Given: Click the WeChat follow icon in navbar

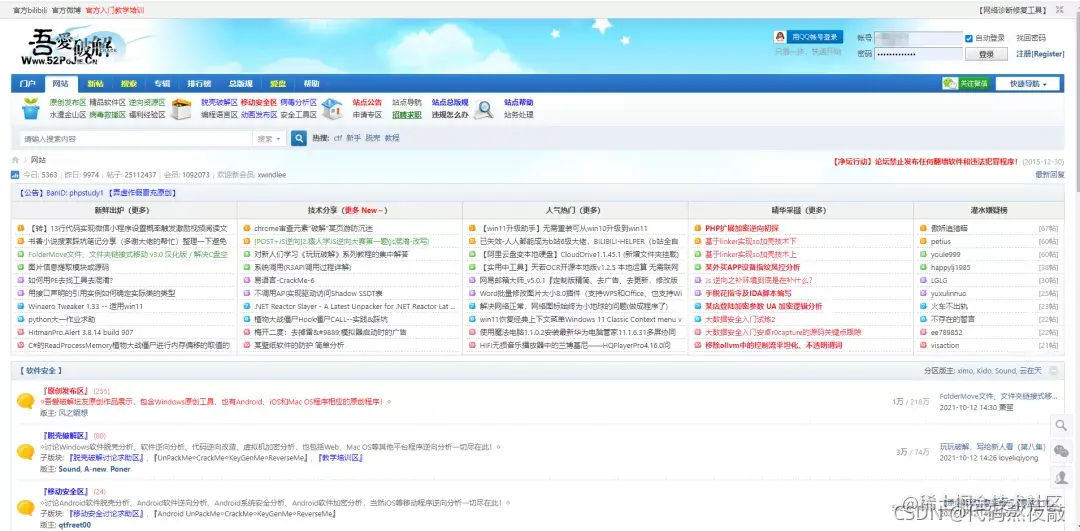Looking at the screenshot, I should coord(951,83).
